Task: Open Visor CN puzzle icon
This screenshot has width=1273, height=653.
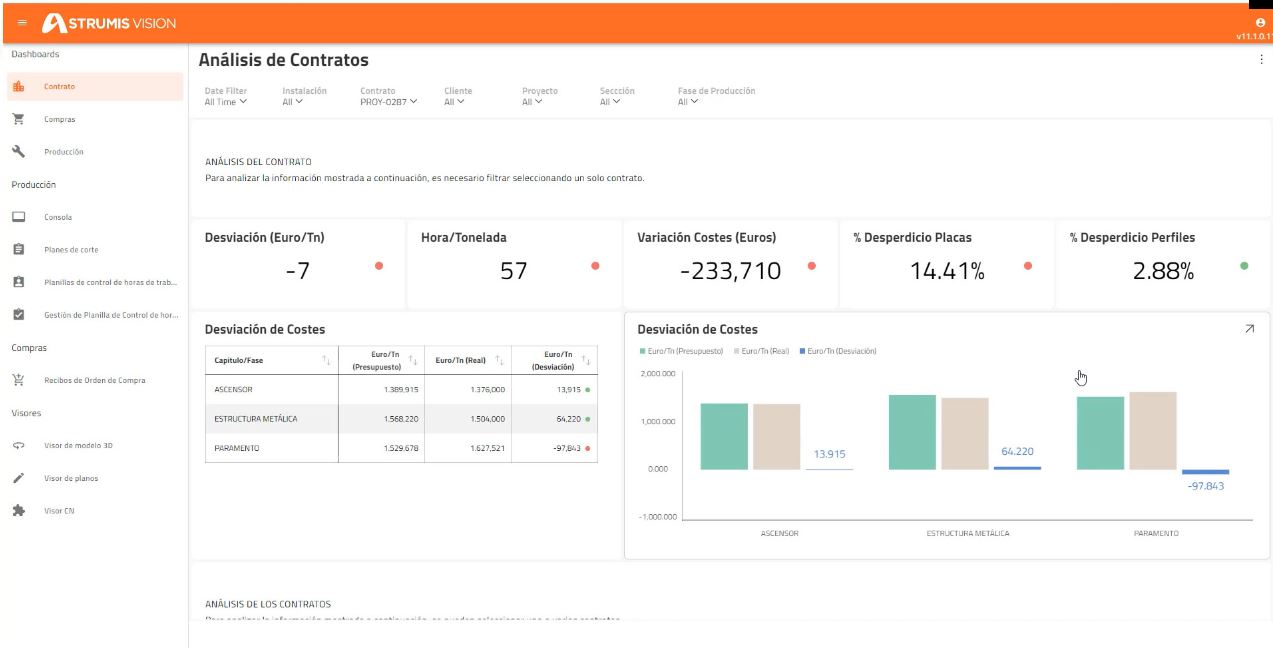Action: (18, 510)
